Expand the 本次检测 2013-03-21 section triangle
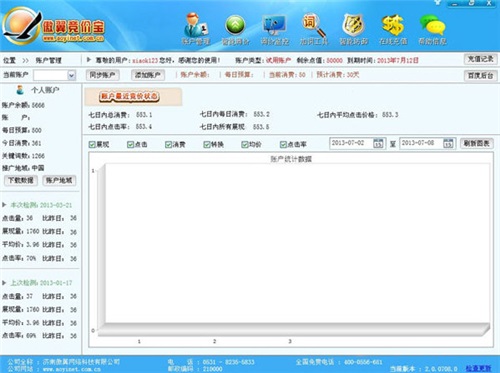This screenshot has height=373, width=500. pyautogui.click(x=4, y=205)
